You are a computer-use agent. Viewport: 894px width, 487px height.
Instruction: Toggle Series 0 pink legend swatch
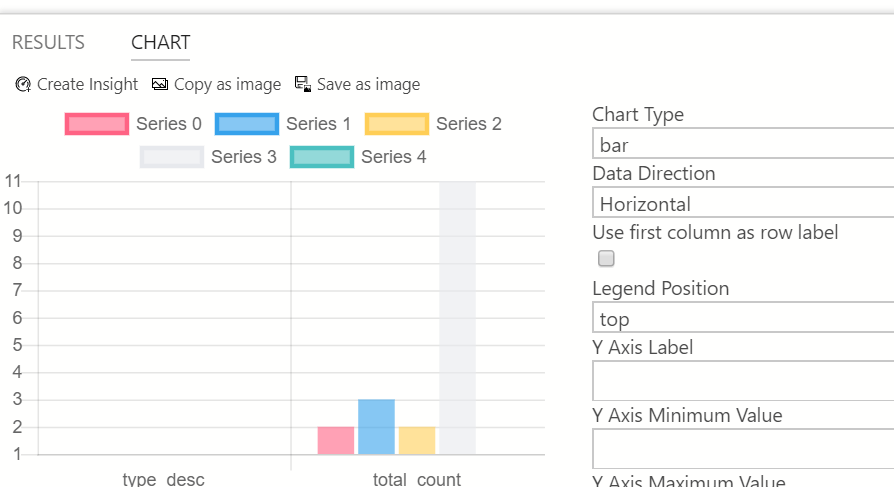97,124
